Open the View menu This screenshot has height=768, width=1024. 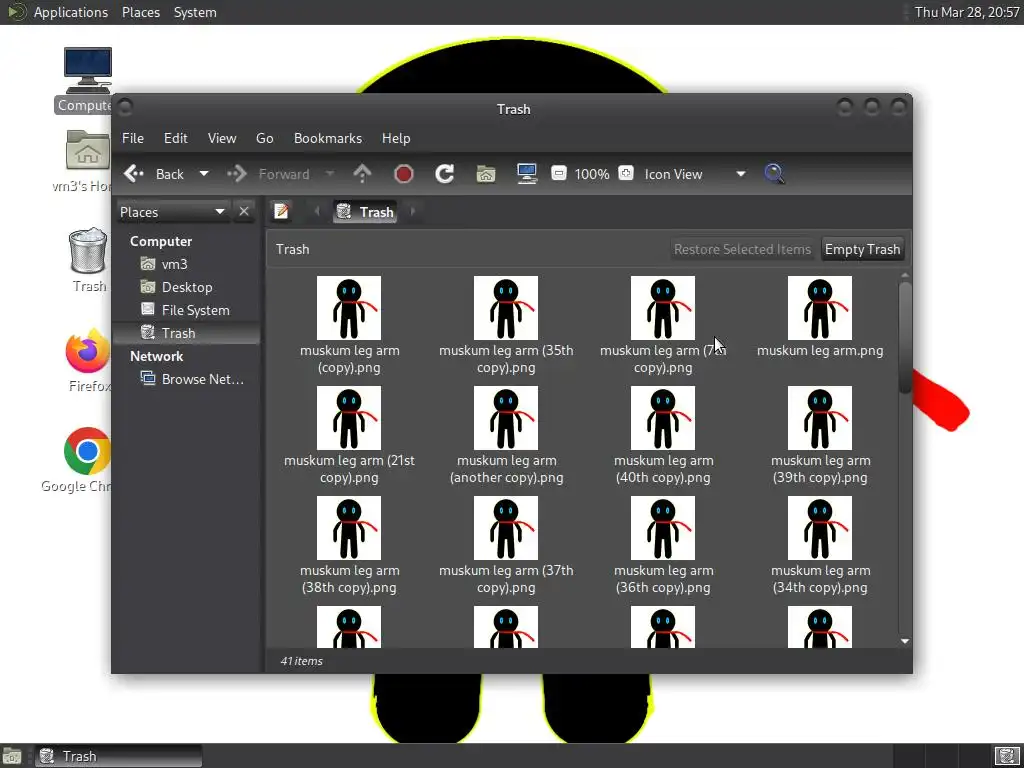(x=222, y=138)
